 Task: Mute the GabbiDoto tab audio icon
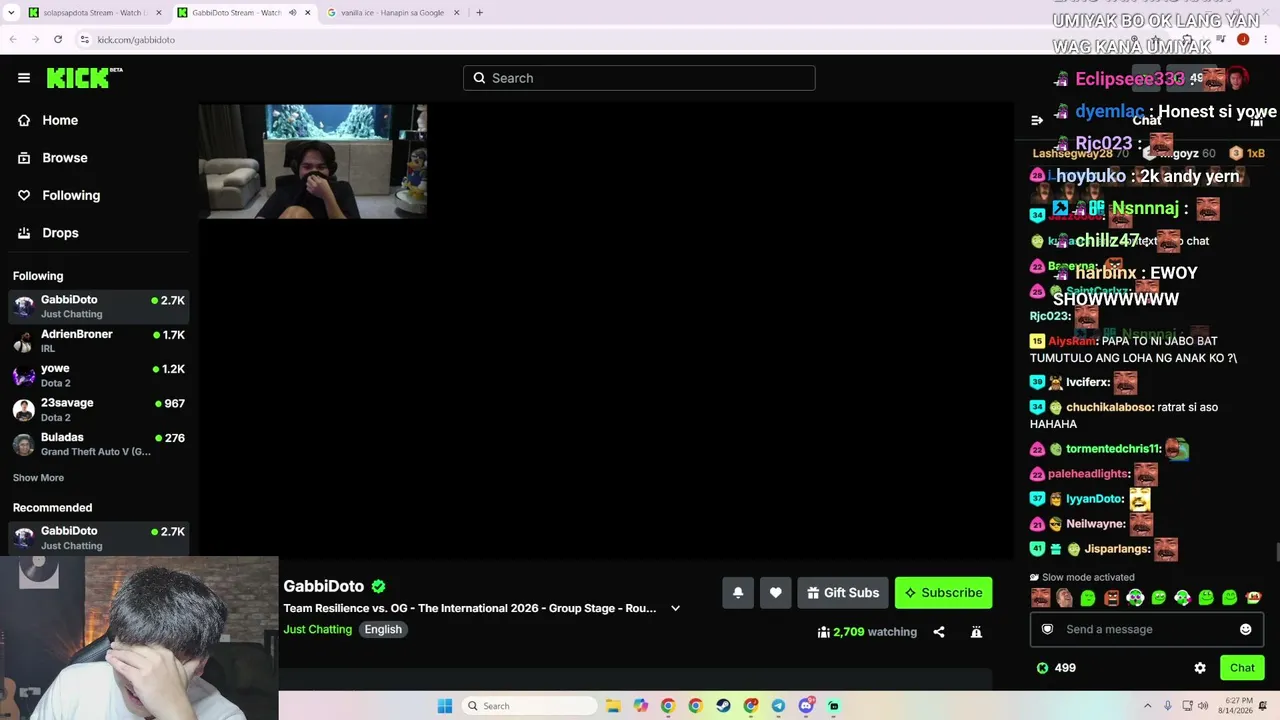coord(292,13)
